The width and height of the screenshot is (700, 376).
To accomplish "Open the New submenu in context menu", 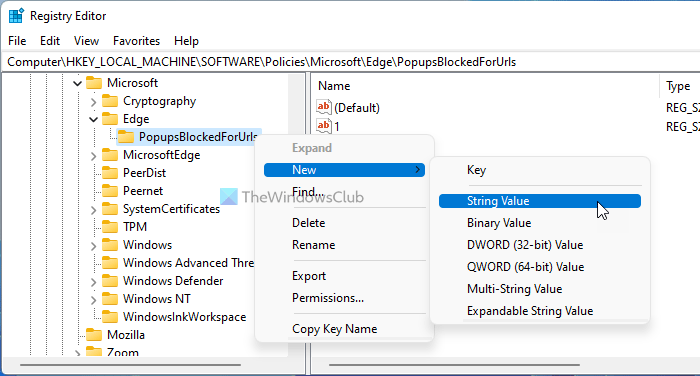I will [x=344, y=170].
